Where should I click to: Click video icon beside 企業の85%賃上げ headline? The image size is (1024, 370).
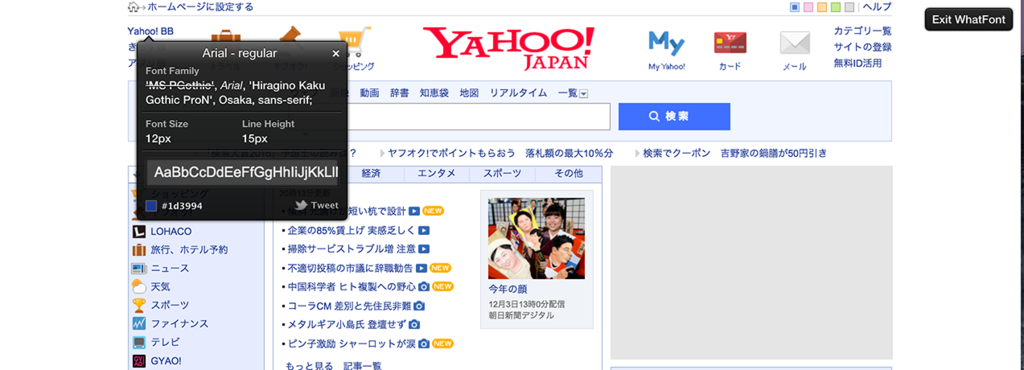(424, 230)
